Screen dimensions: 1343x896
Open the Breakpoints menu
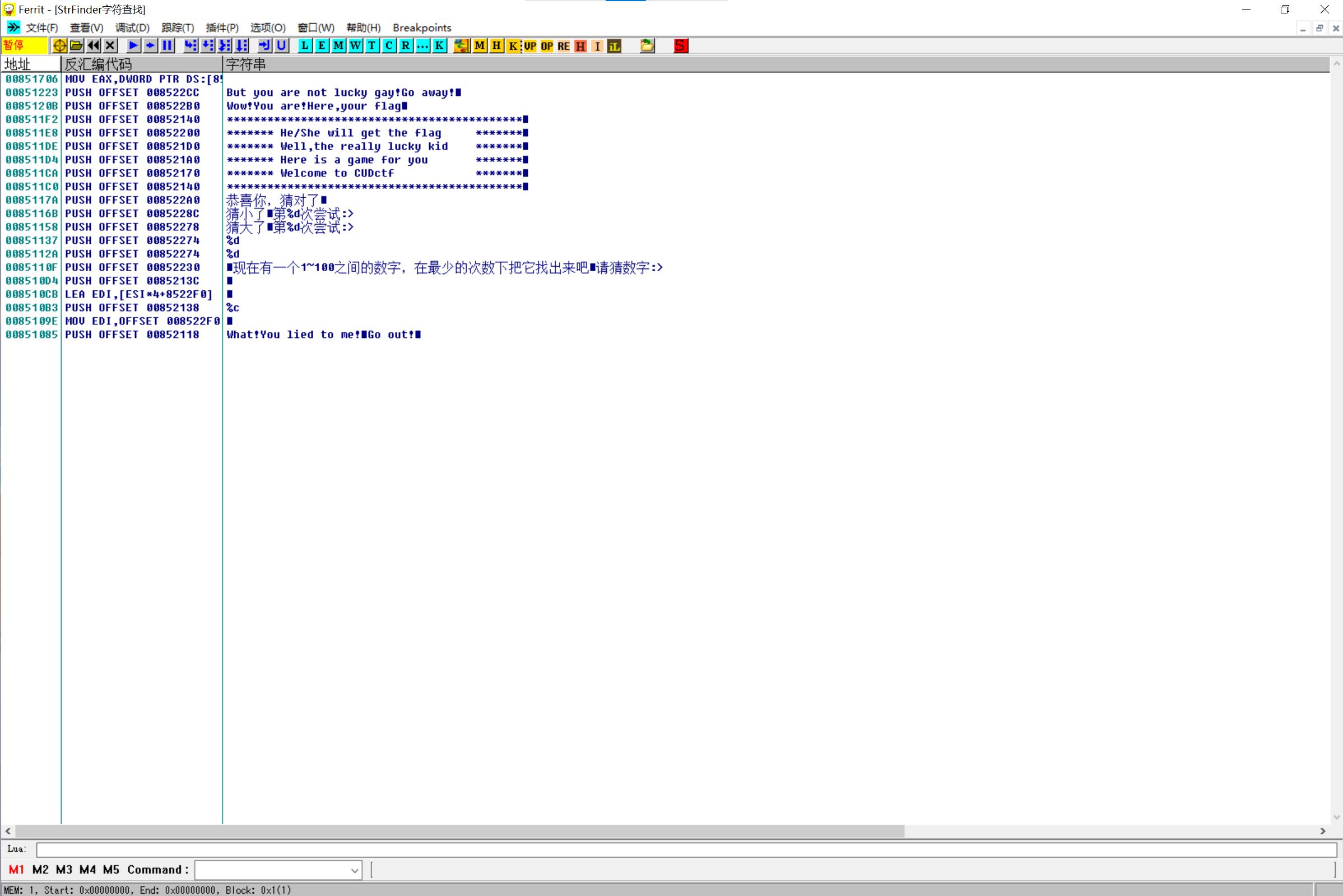point(421,27)
